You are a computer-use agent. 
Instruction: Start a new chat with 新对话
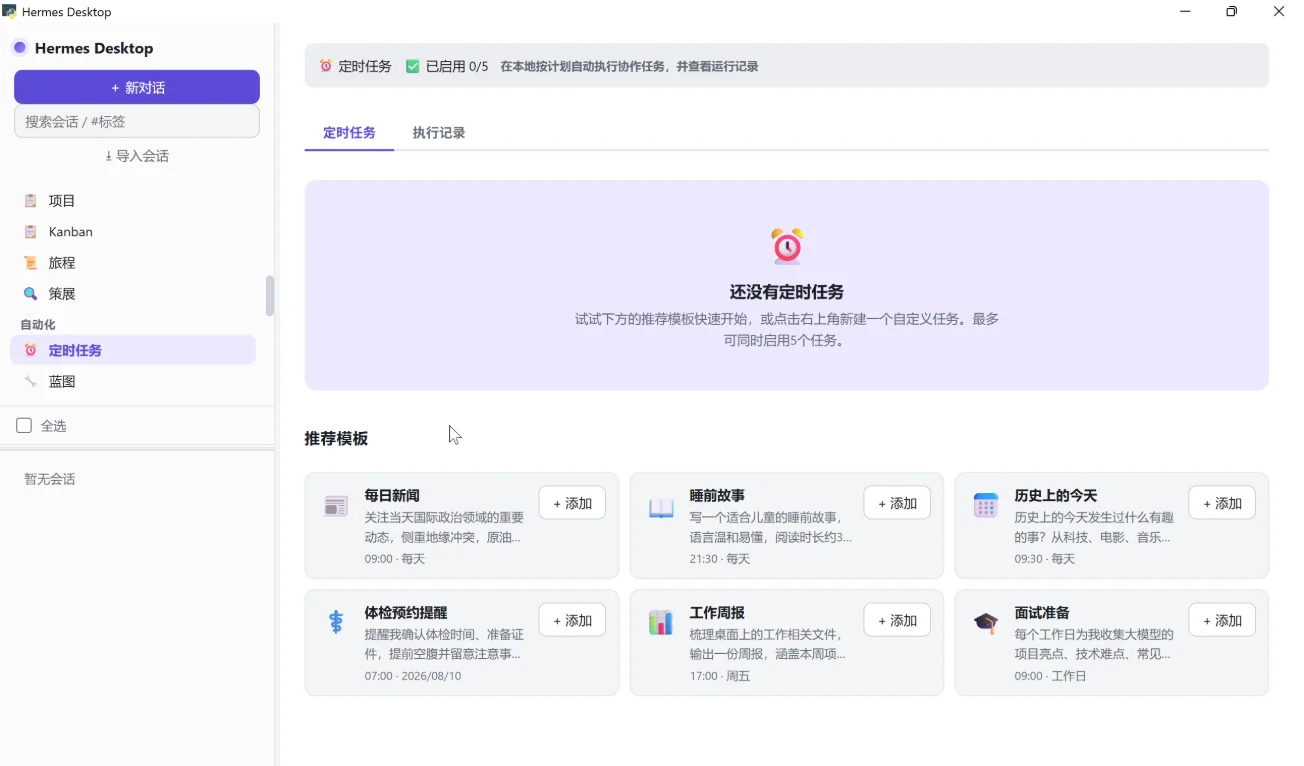coord(137,87)
